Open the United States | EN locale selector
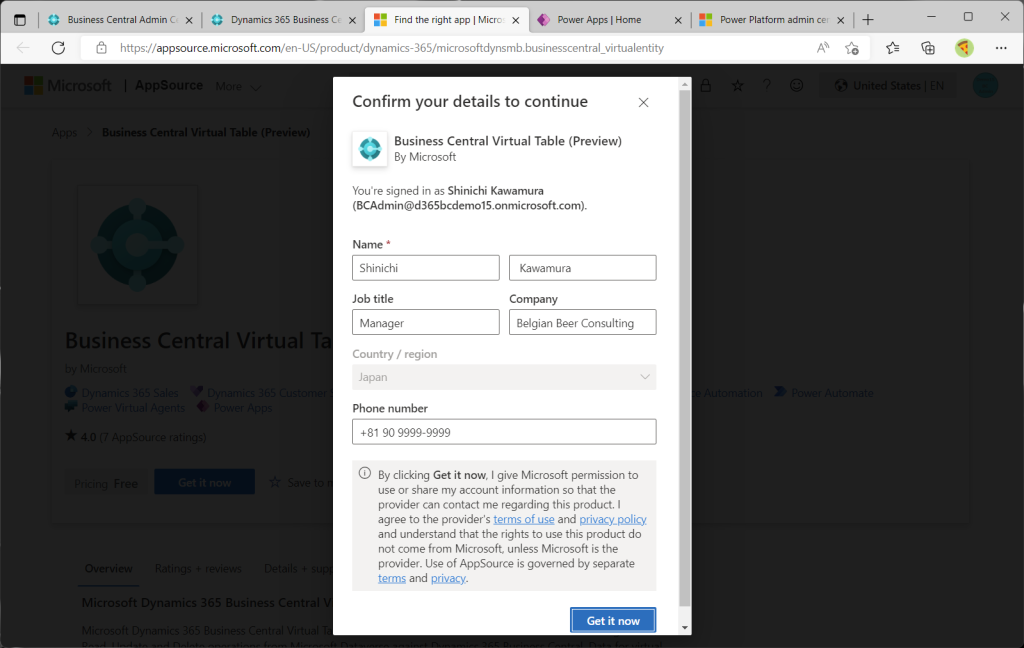 tap(889, 86)
